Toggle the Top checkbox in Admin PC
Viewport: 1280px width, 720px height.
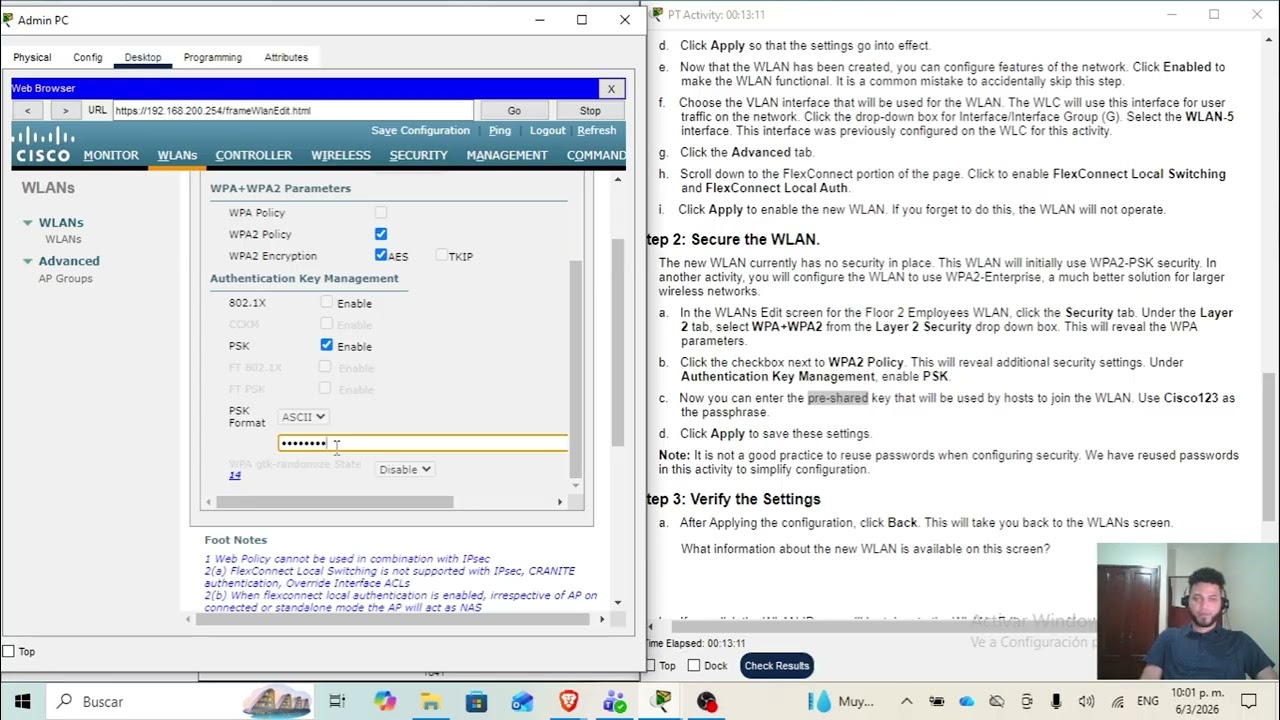[9, 652]
